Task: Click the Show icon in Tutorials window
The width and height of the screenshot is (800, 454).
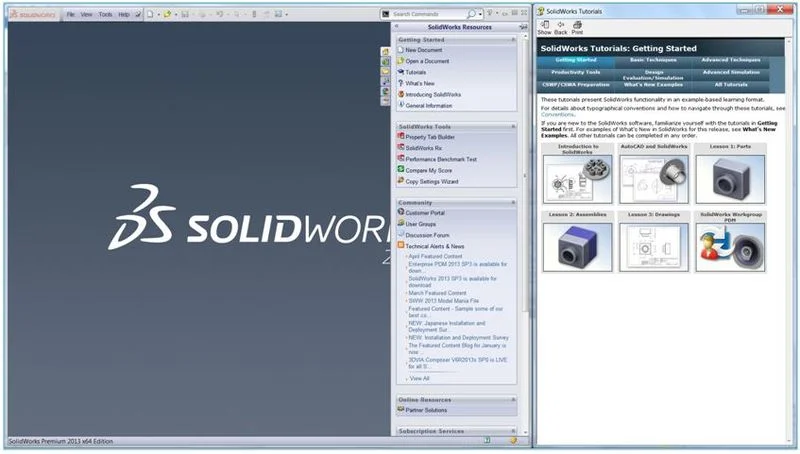Action: click(544, 25)
